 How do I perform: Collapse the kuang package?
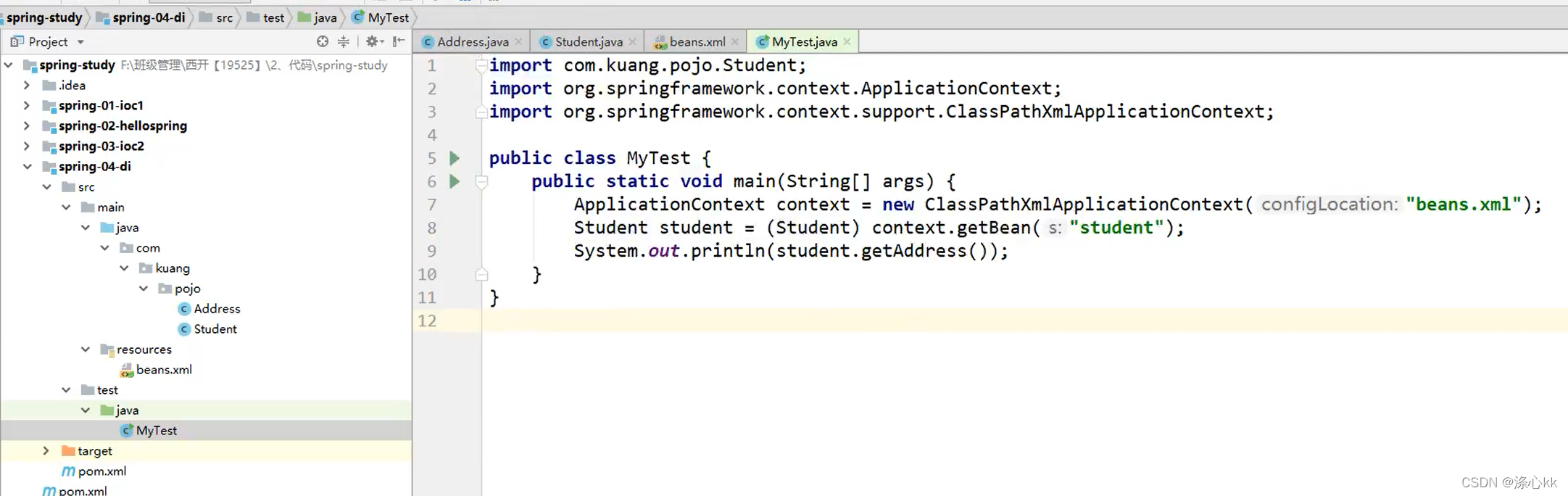pyautogui.click(x=124, y=268)
